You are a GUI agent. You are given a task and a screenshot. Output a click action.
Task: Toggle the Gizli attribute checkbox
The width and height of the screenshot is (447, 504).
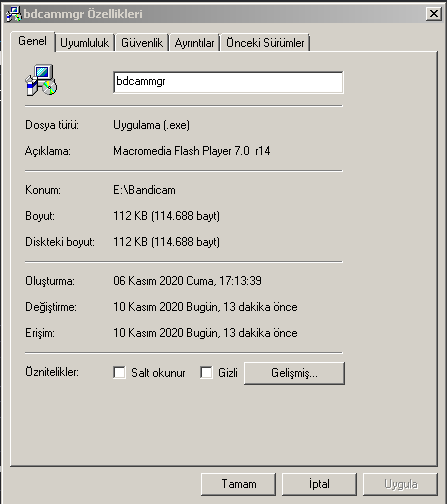tap(206, 372)
